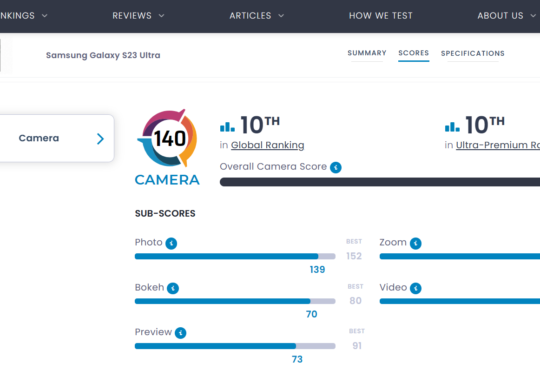Show info for Bokeh sub-score
The width and height of the screenshot is (540, 370).
[173, 288]
